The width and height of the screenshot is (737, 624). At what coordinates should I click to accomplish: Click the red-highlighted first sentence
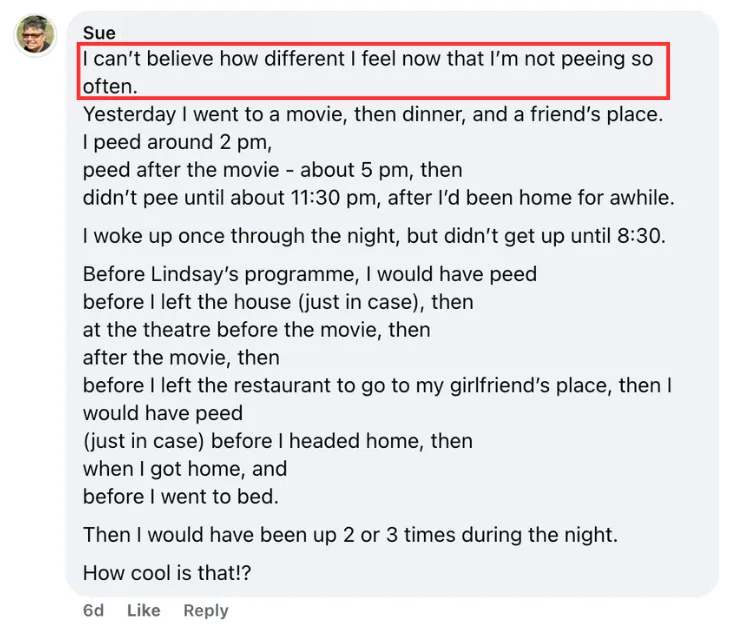click(373, 72)
